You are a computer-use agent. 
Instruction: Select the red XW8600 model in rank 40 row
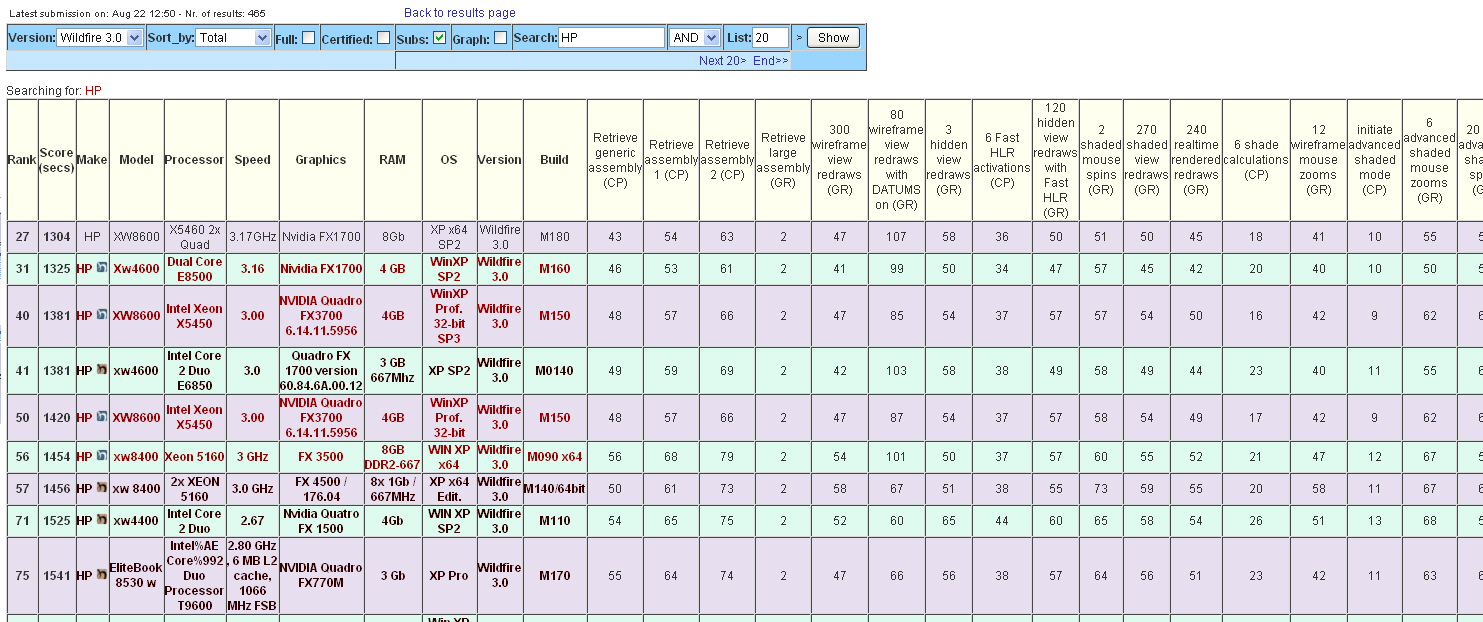(x=136, y=316)
